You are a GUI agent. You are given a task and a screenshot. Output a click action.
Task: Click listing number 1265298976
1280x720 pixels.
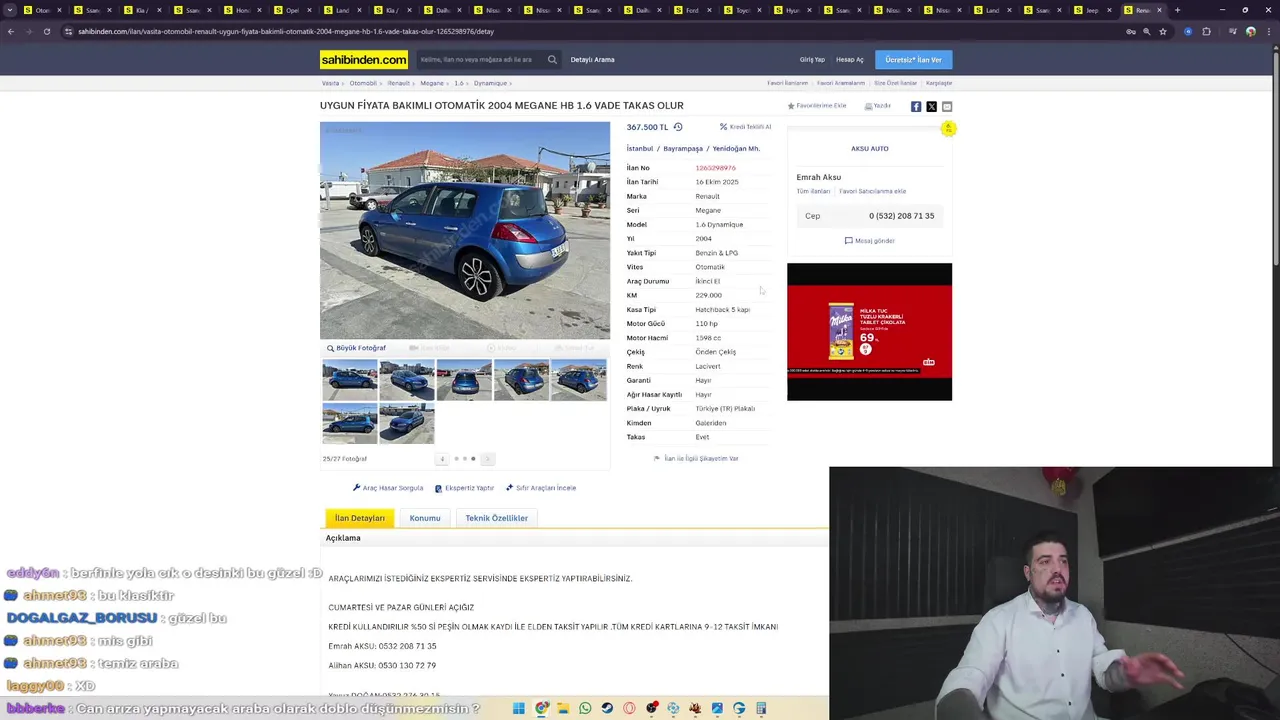tap(715, 168)
